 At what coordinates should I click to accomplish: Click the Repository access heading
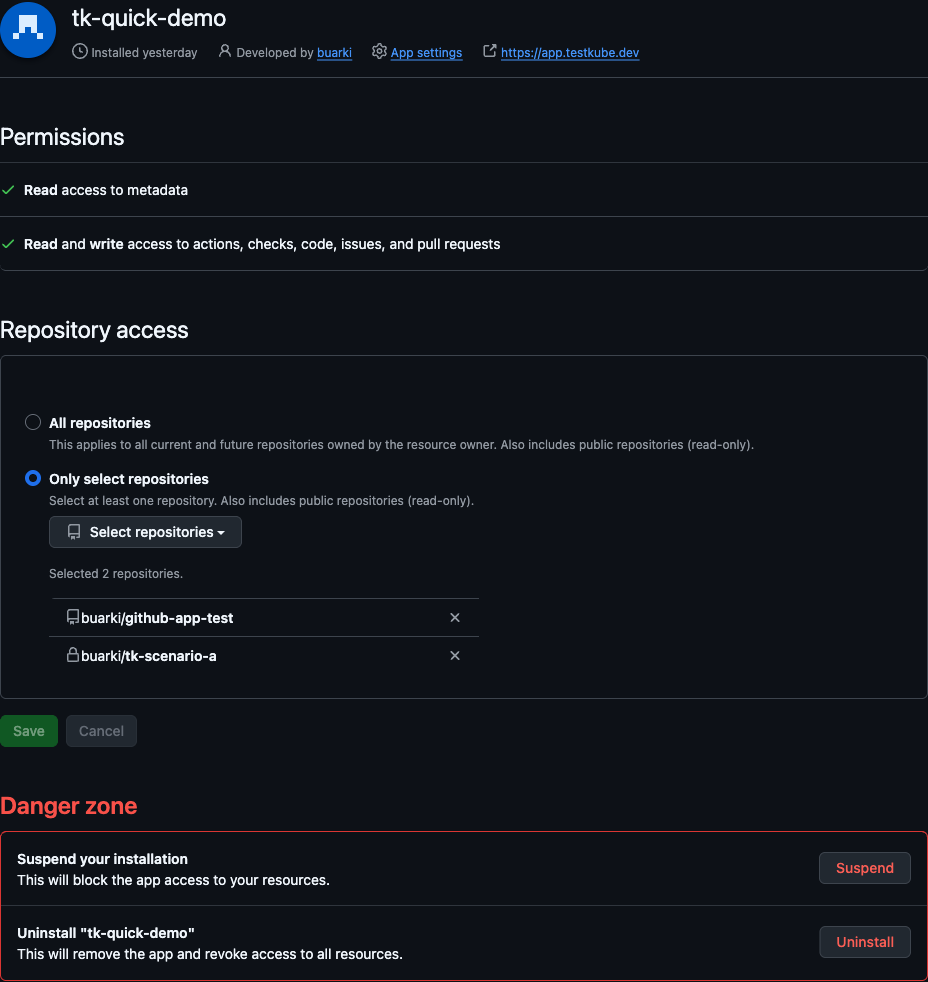pyautogui.click(x=94, y=330)
